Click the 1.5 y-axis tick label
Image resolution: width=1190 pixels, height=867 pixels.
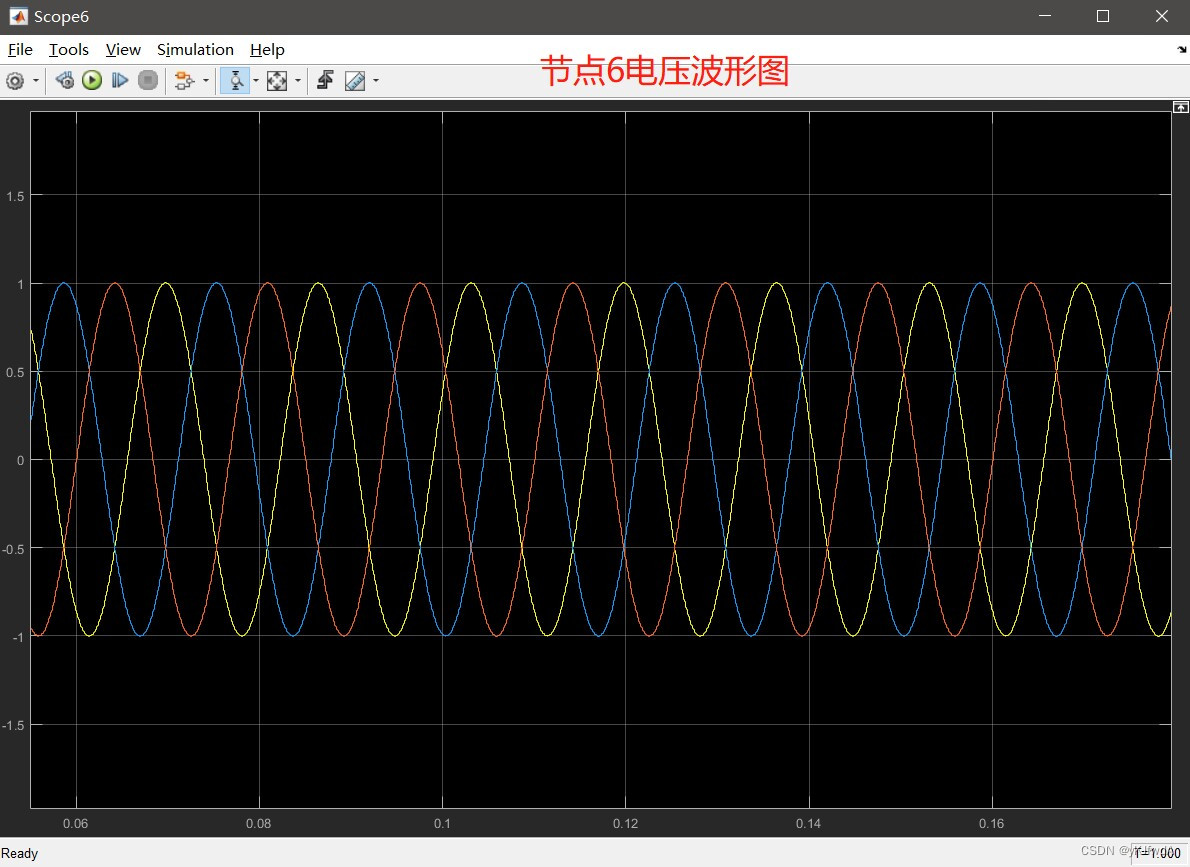pyautogui.click(x=15, y=197)
